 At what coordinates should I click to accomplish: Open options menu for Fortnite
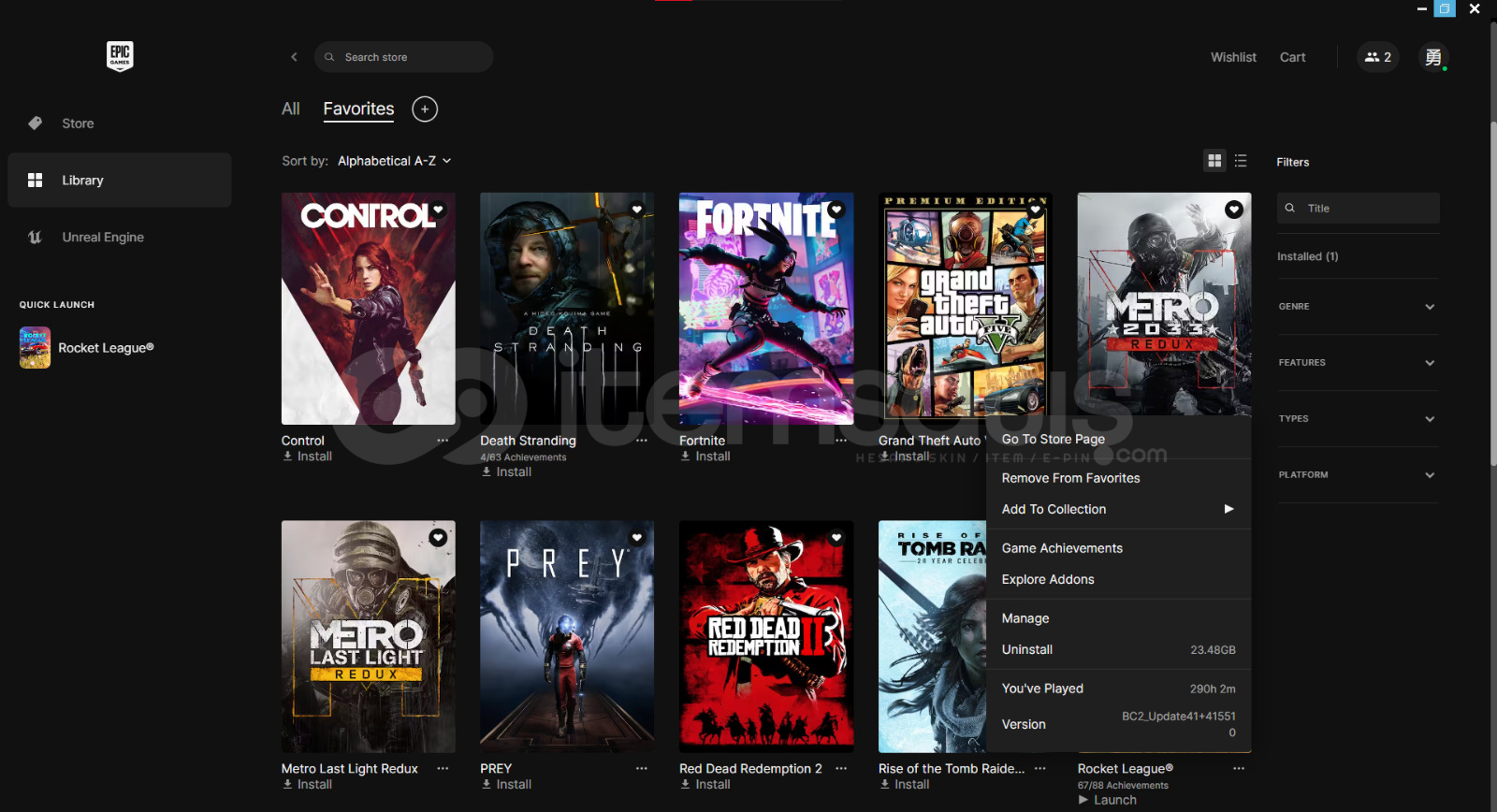coord(841,441)
